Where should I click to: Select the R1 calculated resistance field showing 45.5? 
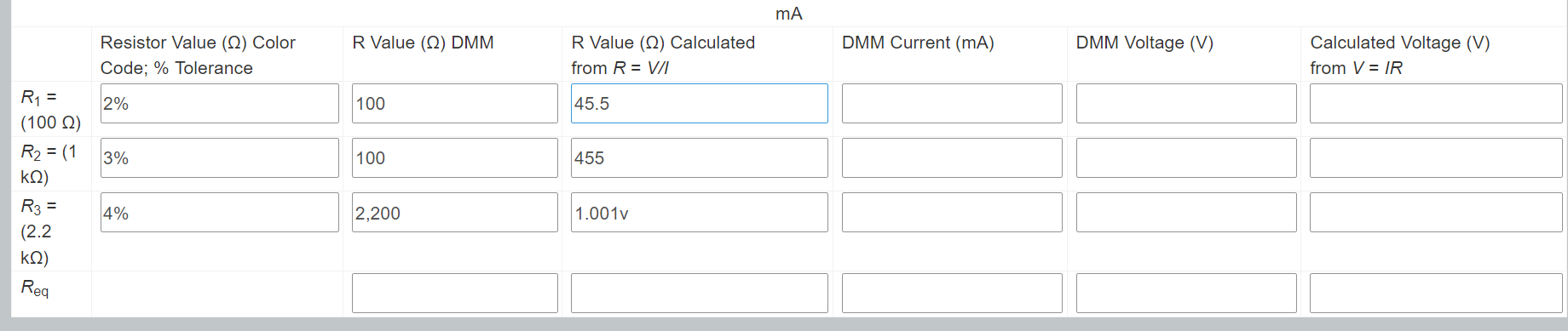(699, 103)
